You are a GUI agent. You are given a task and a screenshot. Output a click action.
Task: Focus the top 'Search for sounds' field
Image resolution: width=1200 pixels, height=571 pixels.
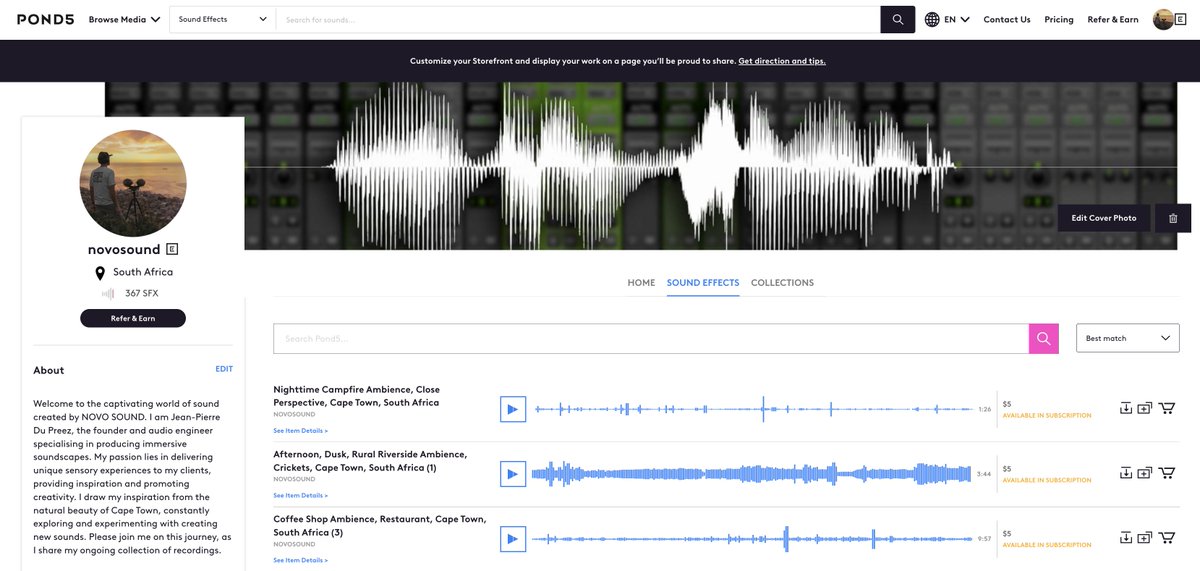[578, 19]
